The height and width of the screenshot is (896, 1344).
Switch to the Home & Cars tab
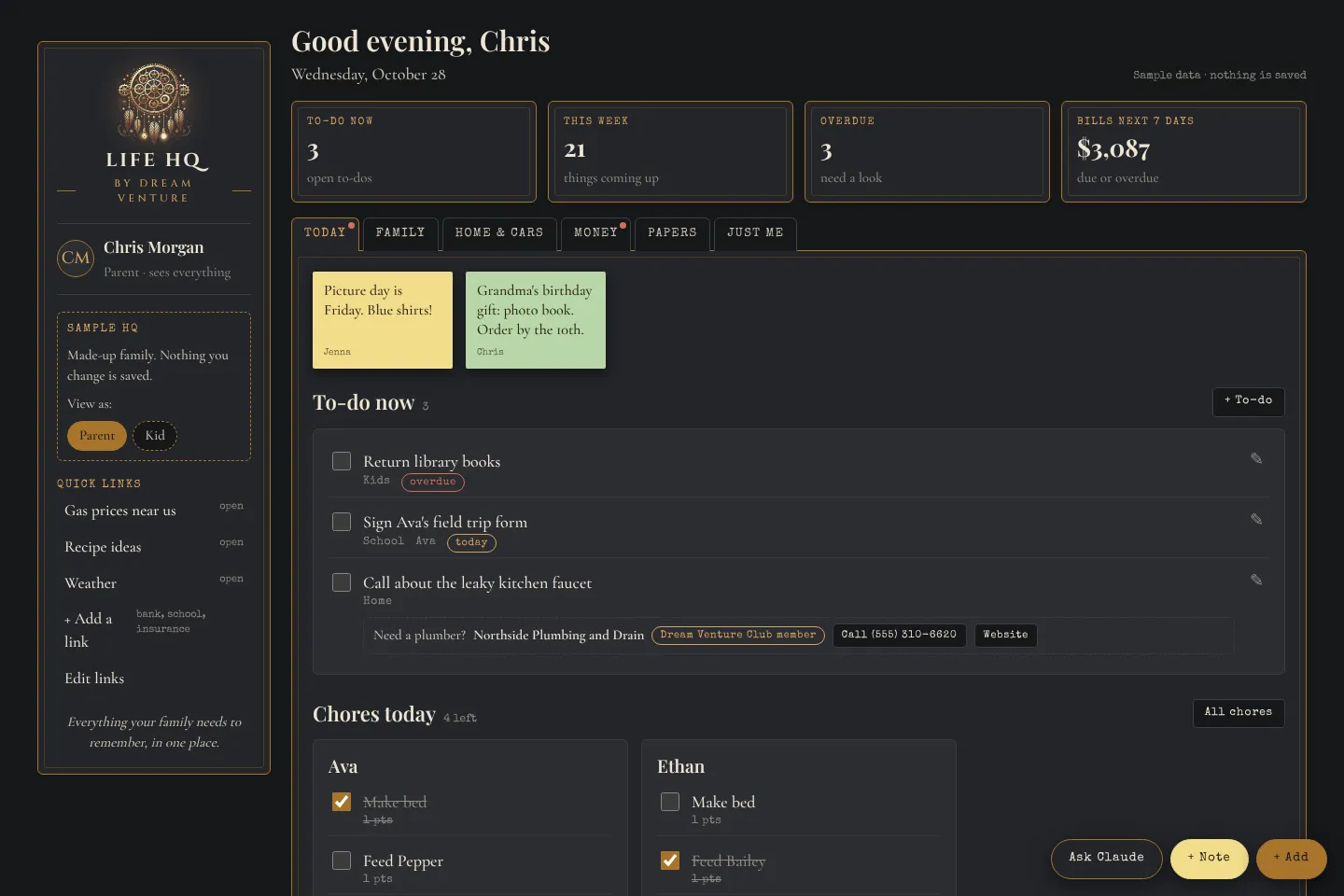click(499, 232)
